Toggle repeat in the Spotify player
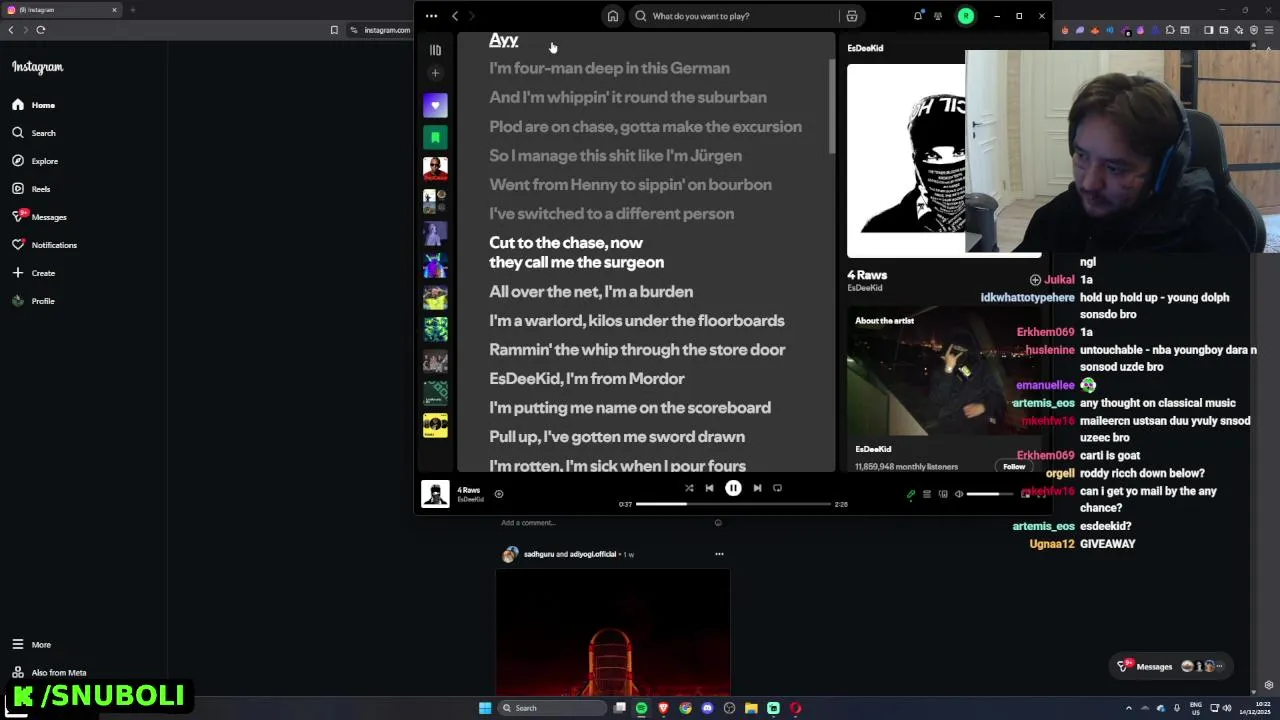 pyautogui.click(x=777, y=488)
